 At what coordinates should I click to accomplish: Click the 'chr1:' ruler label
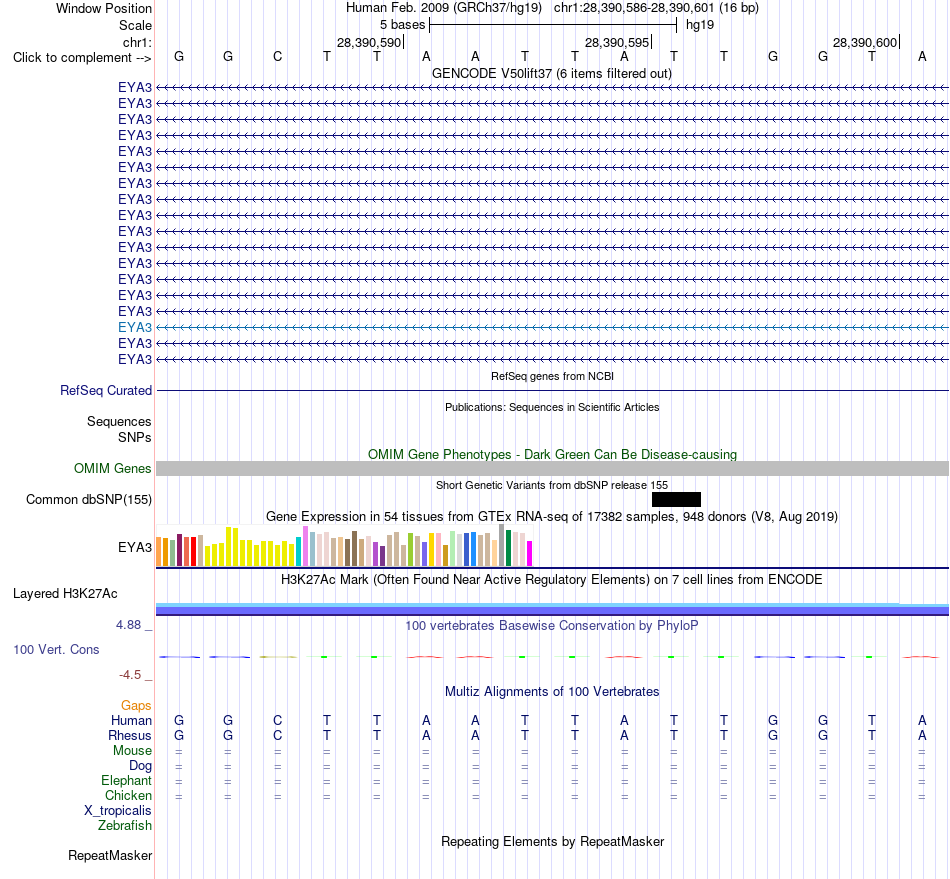click(137, 42)
